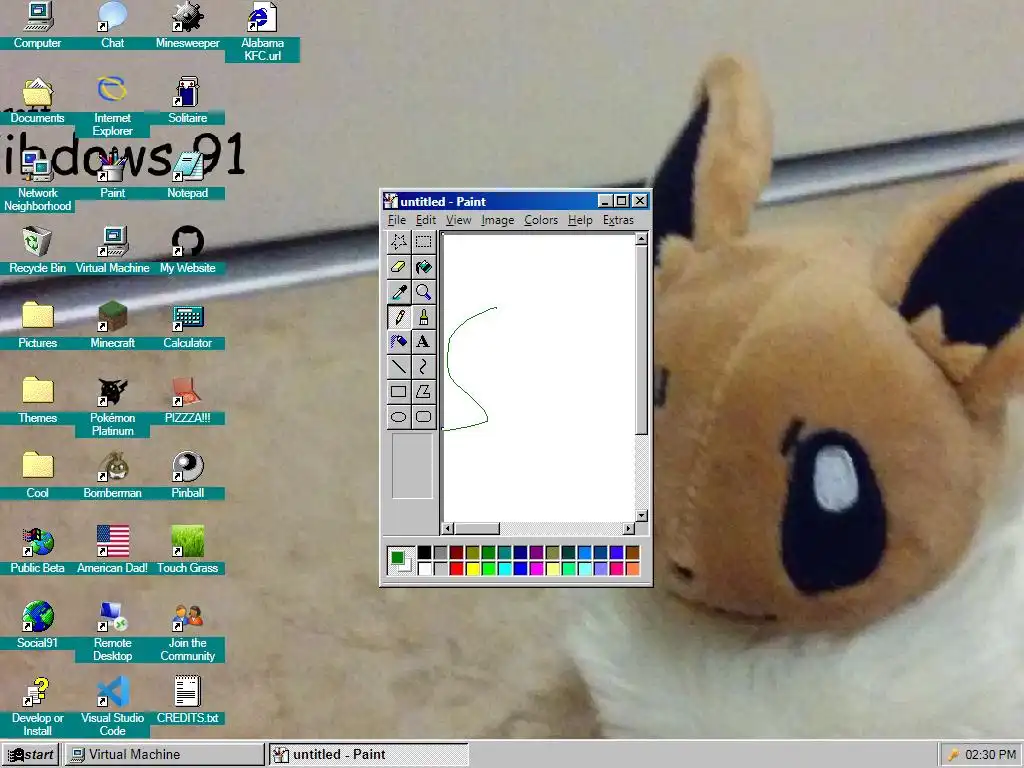Click the Touch Grass desktop icon
The height and width of the screenshot is (768, 1024).
187,550
